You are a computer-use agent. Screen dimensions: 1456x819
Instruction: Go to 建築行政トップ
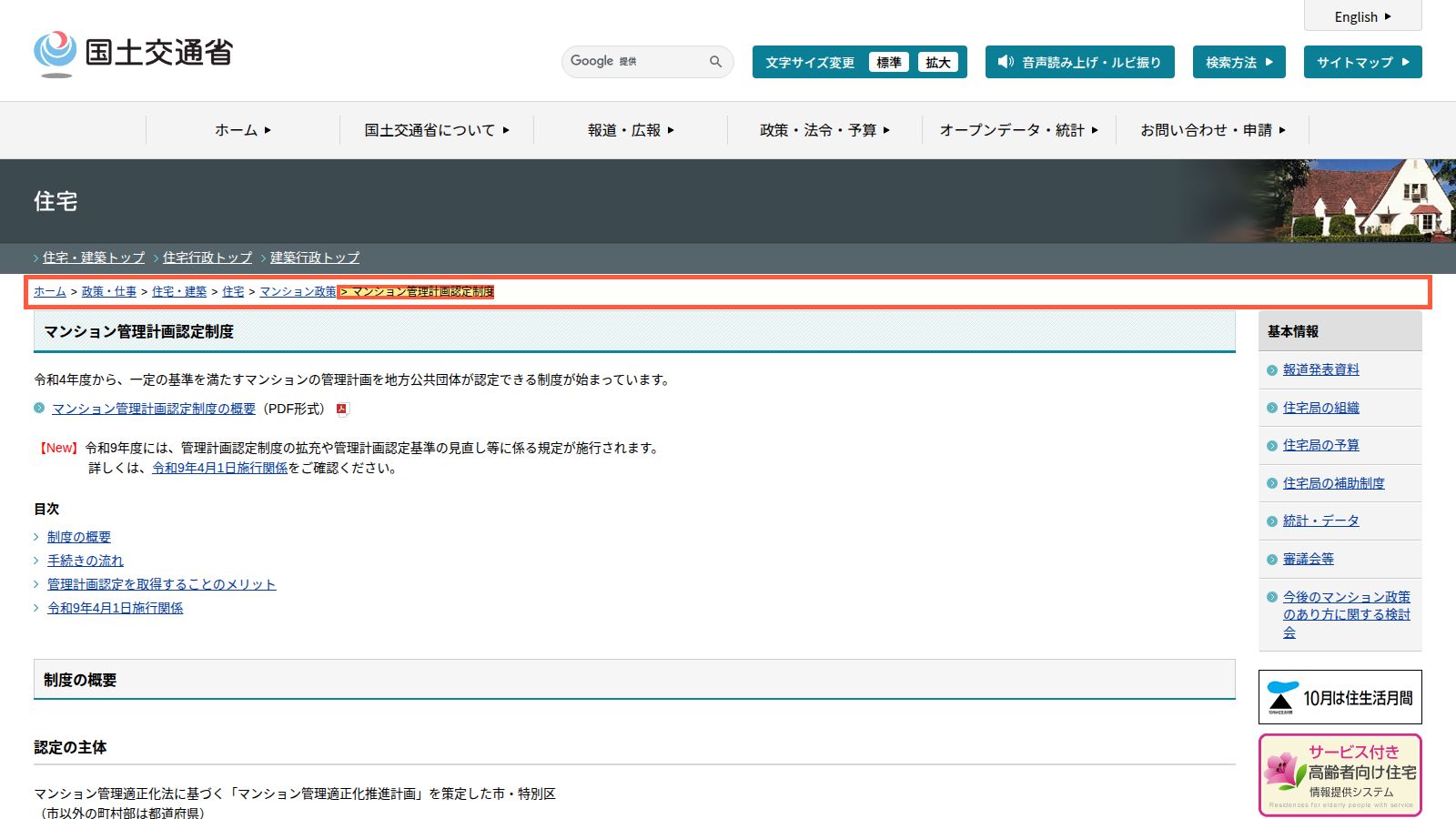pyautogui.click(x=315, y=258)
